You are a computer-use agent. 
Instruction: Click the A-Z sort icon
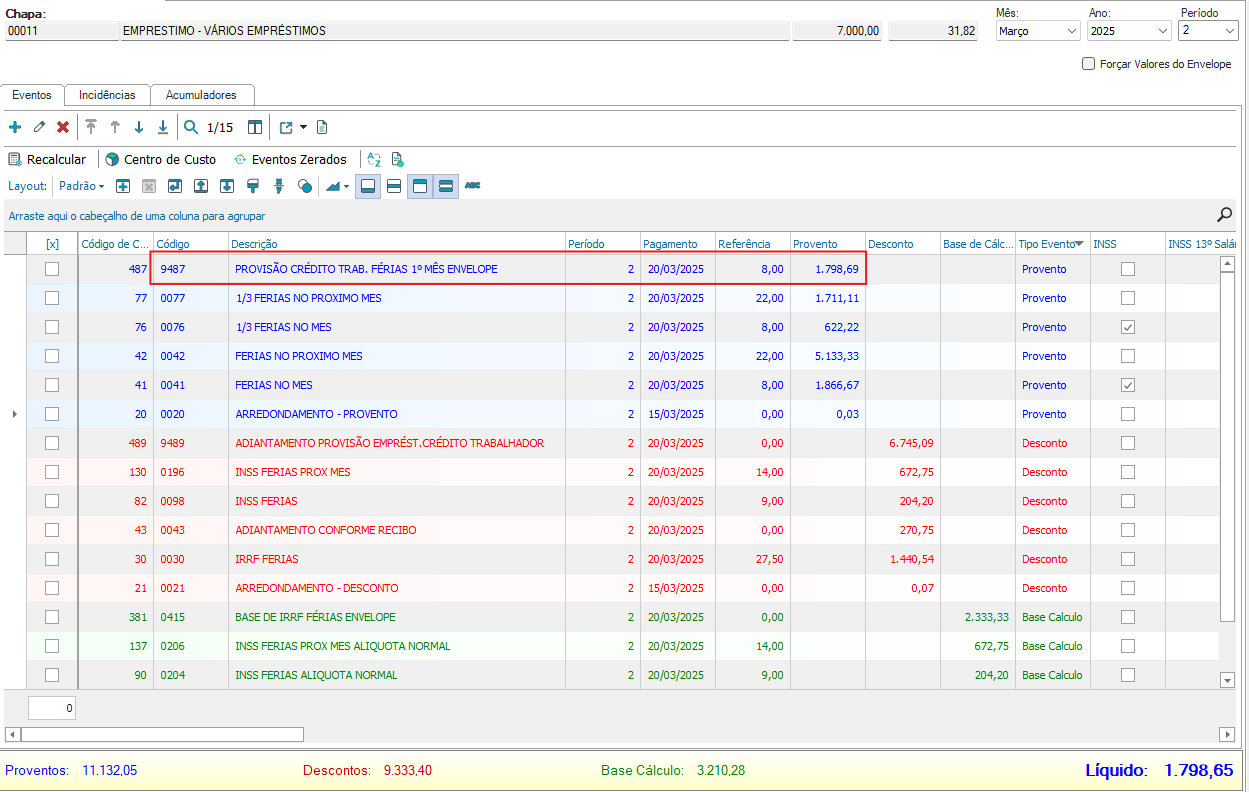point(374,159)
